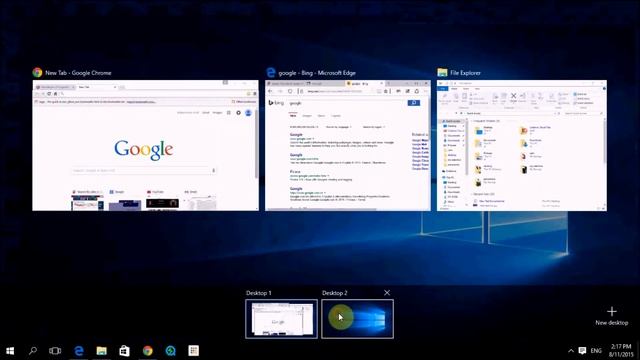Click the Google logo in the Chrome thumbnail
This screenshot has width=640, height=360.
(x=144, y=150)
